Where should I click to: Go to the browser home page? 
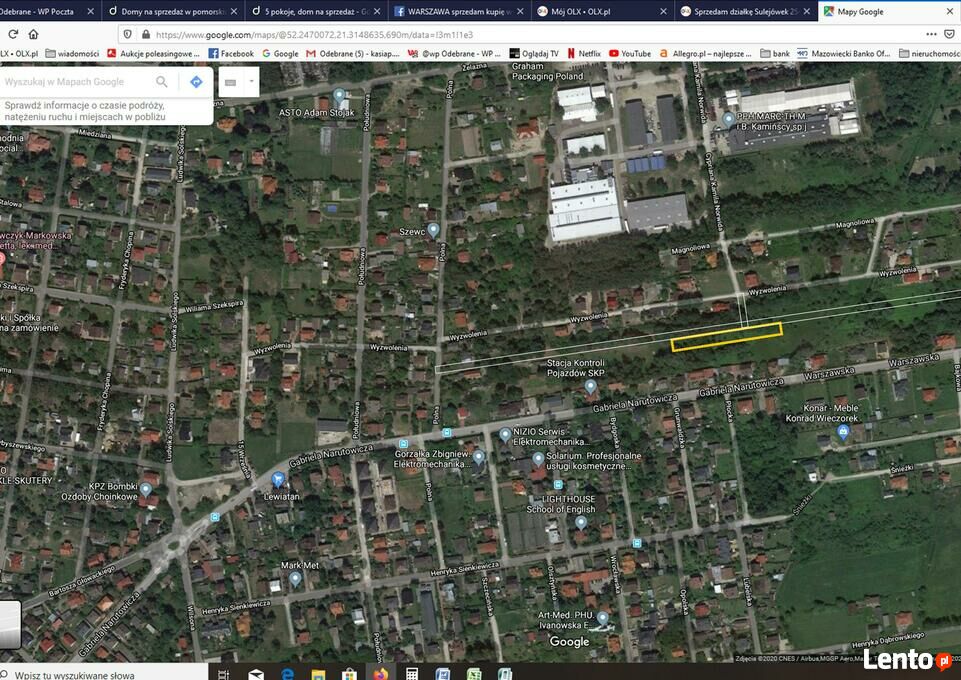tap(34, 34)
